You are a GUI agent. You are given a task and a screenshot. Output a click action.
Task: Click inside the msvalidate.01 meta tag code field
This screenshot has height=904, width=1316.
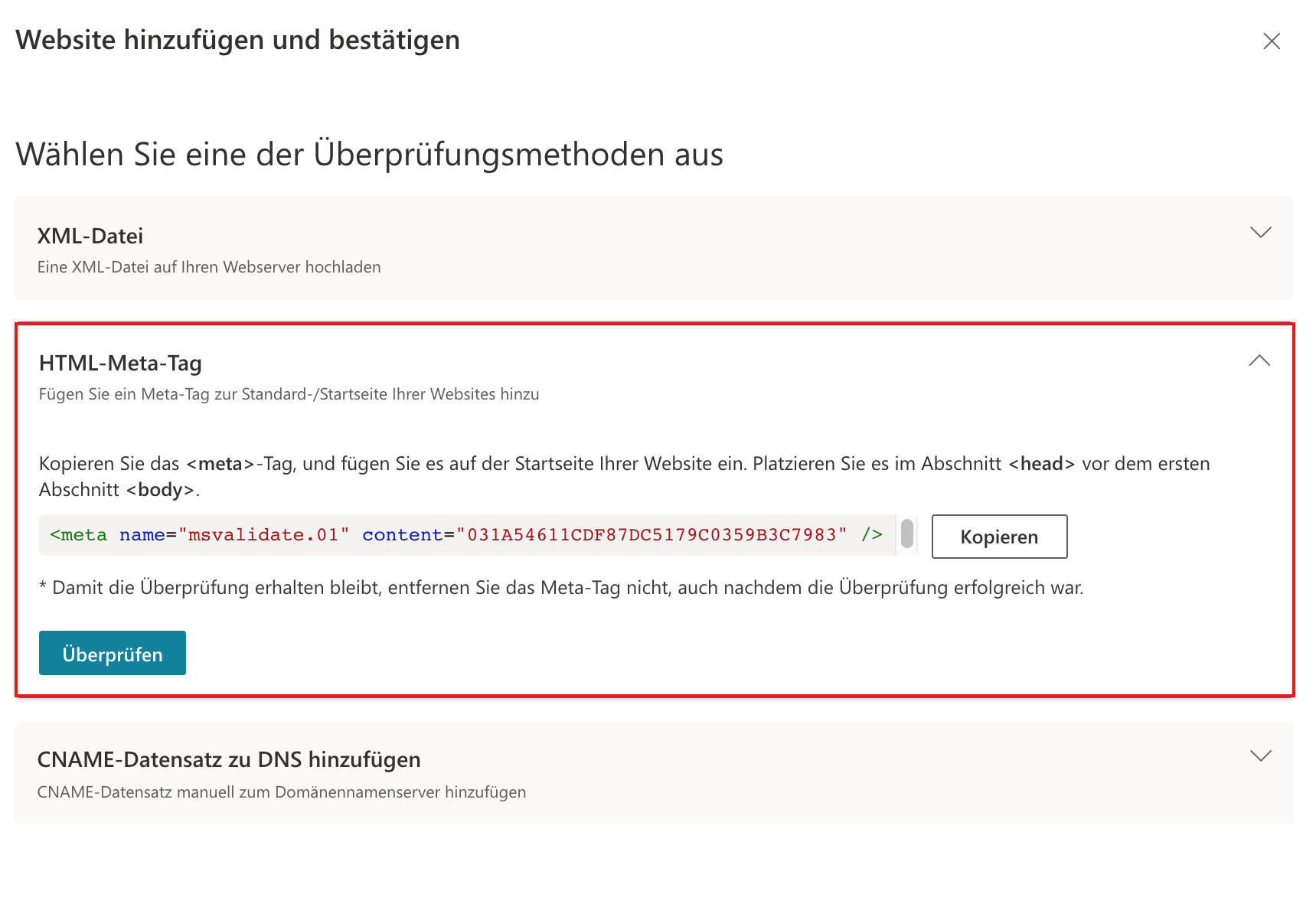(x=459, y=534)
